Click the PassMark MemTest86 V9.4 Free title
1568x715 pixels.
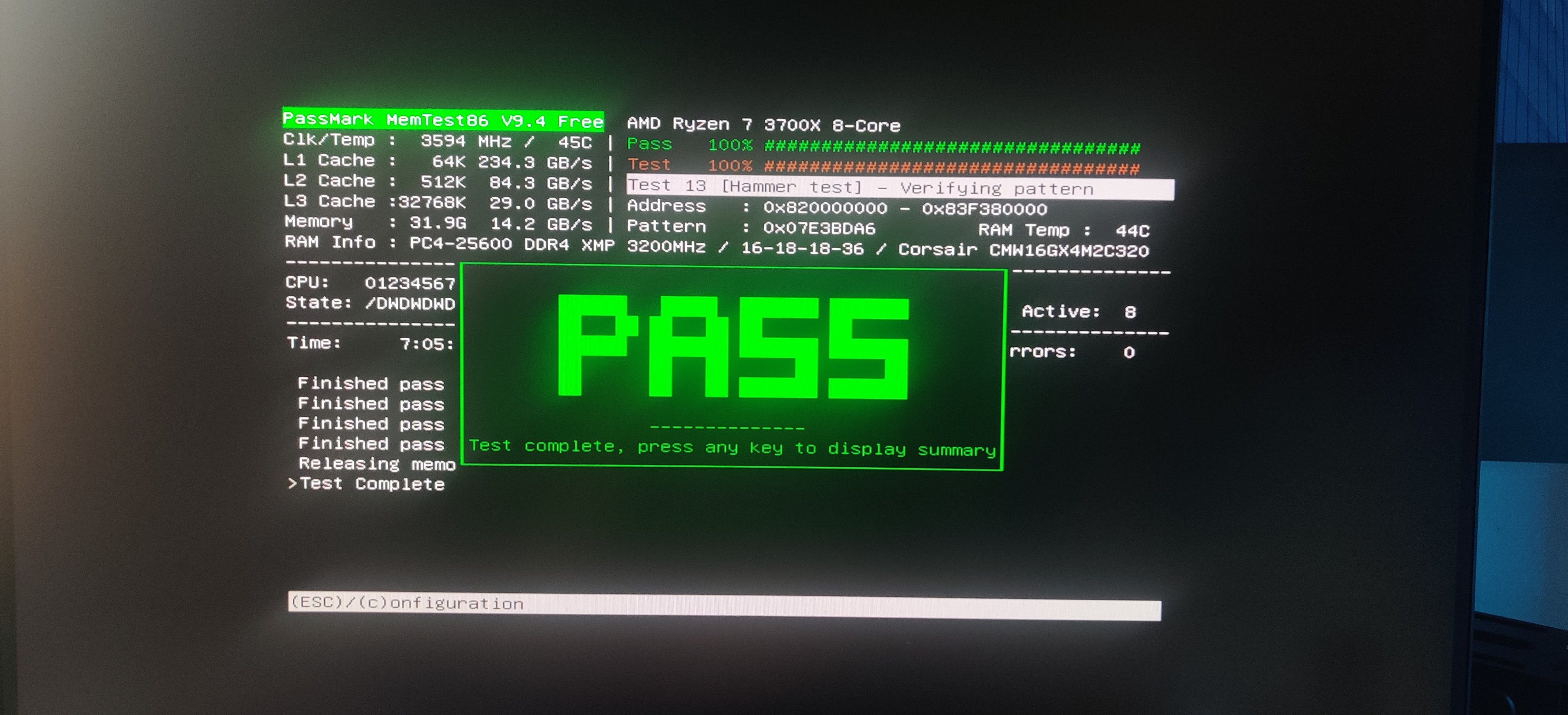click(443, 119)
